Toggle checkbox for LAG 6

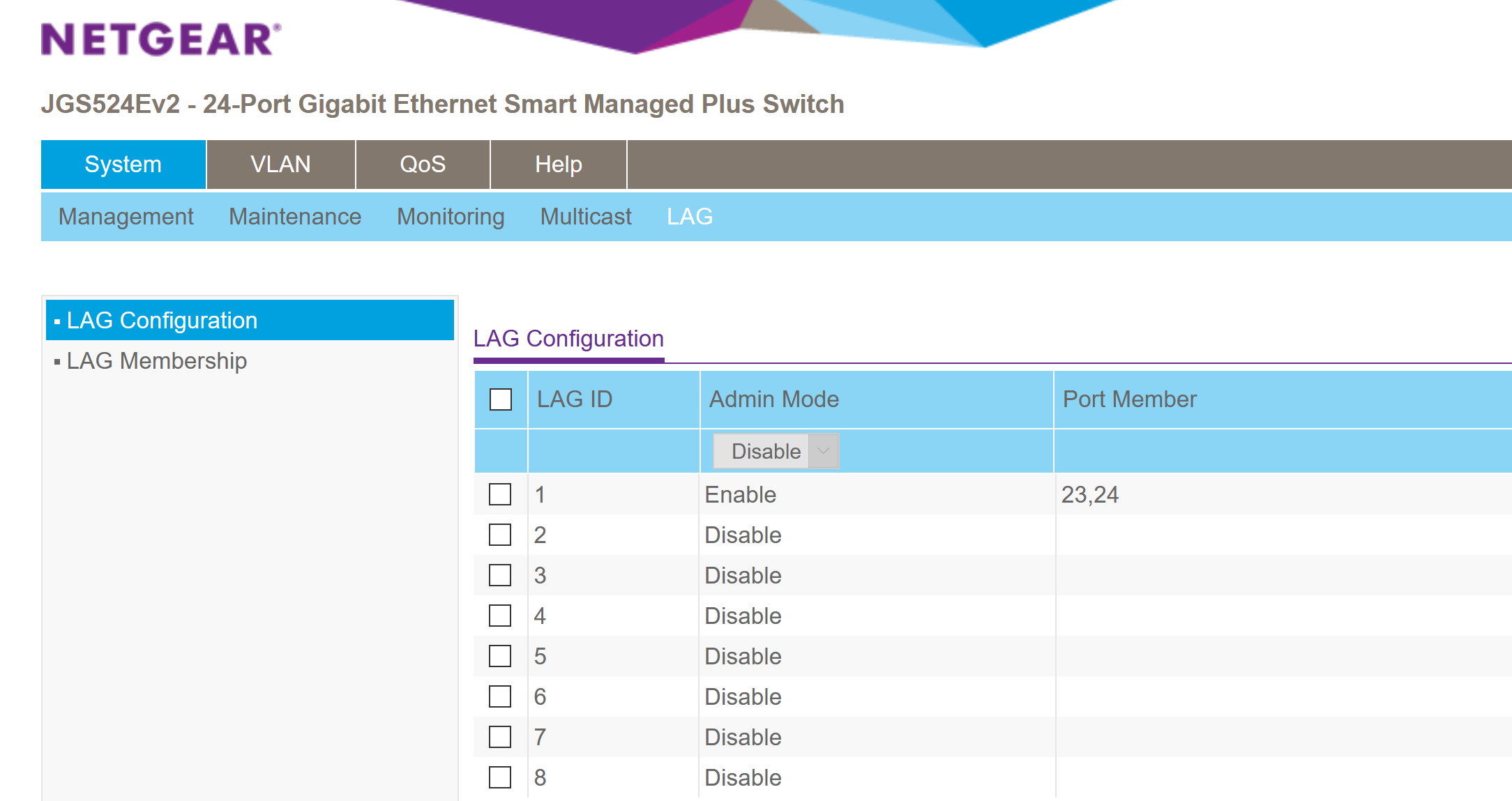pos(500,696)
